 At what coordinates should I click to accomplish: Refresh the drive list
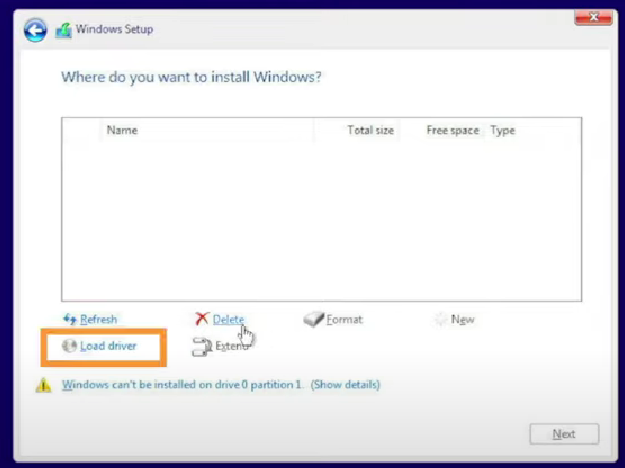point(98,319)
